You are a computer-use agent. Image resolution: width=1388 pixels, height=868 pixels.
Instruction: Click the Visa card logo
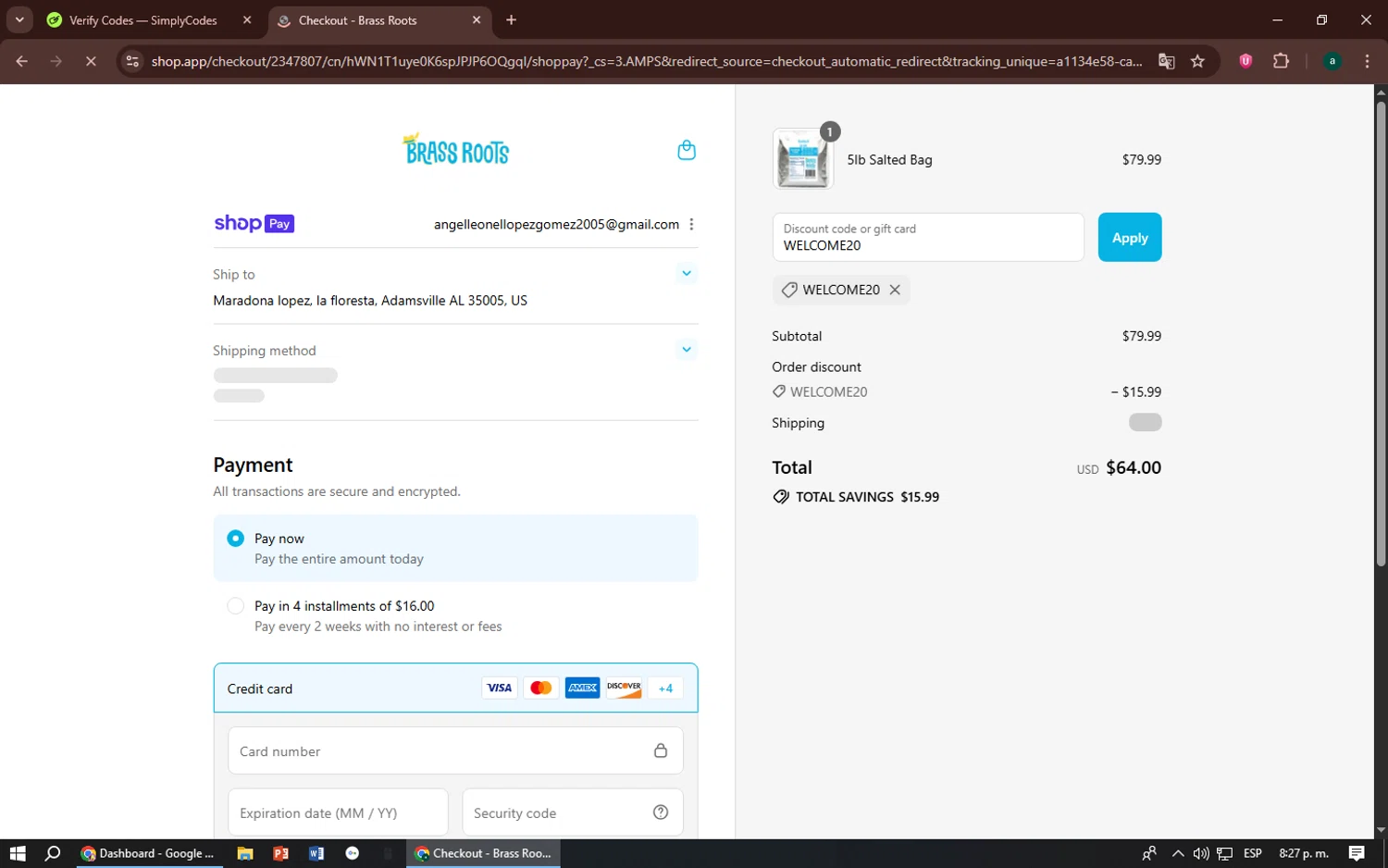point(500,688)
